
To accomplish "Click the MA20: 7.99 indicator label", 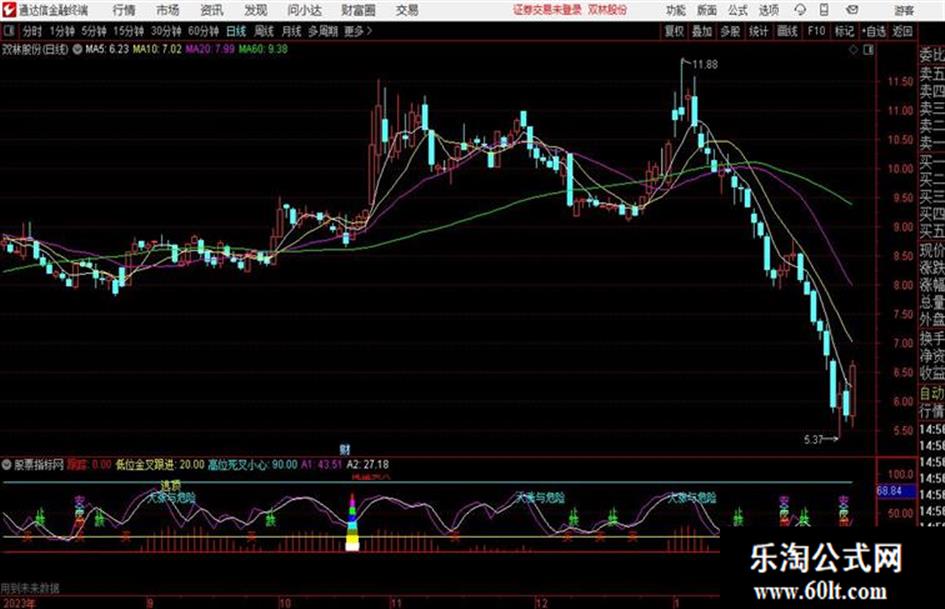I will click(x=210, y=49).
